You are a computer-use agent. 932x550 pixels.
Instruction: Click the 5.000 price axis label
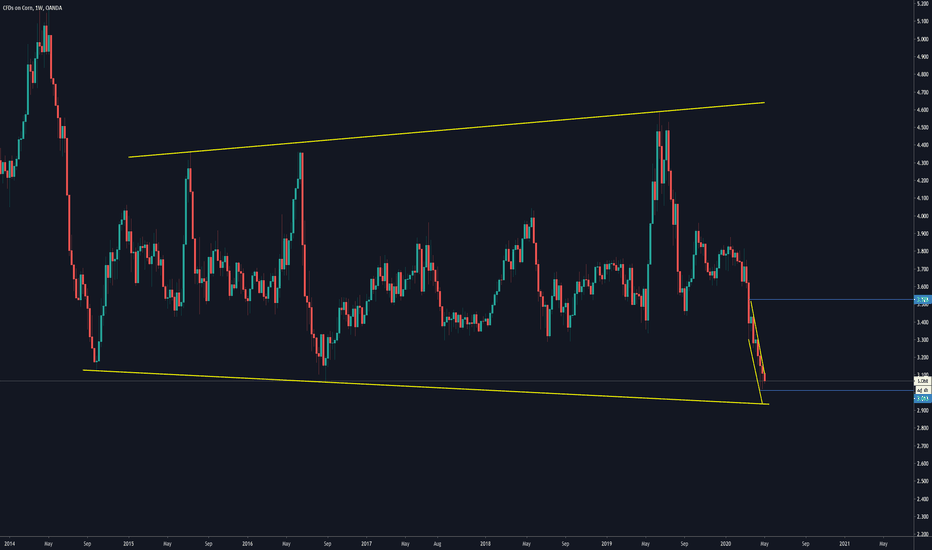pos(922,39)
